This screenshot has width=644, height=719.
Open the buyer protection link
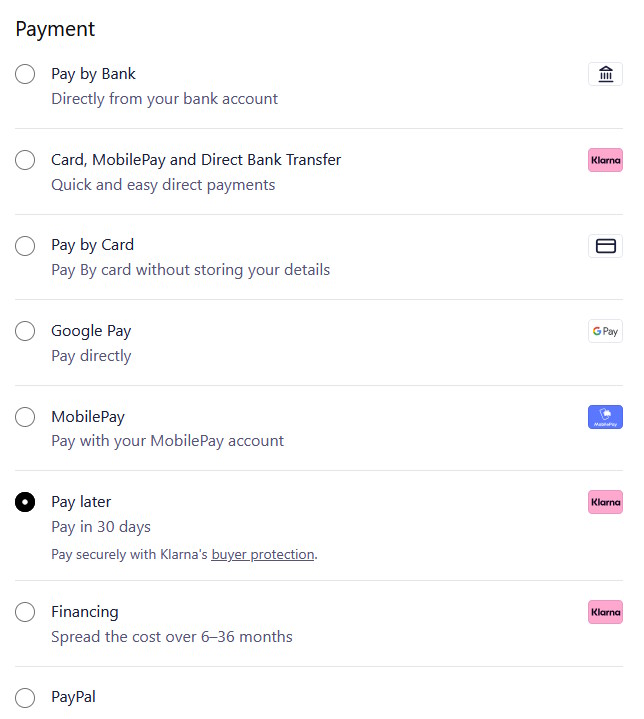[263, 554]
